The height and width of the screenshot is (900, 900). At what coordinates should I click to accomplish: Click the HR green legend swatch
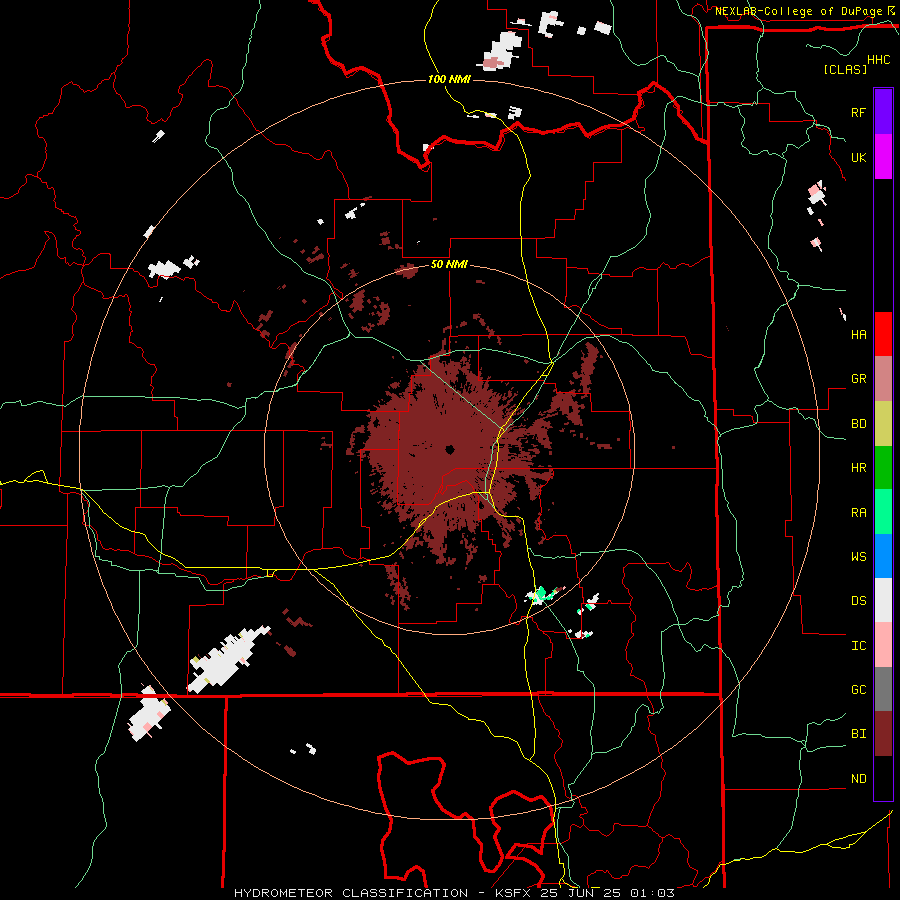tap(883, 468)
